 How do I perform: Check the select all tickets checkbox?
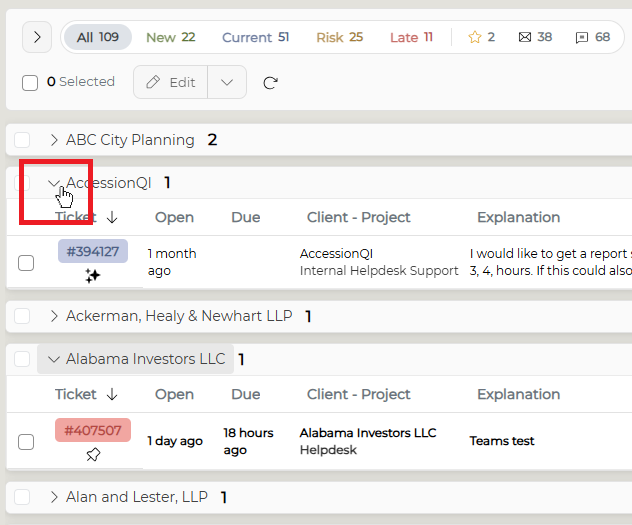tap(30, 83)
